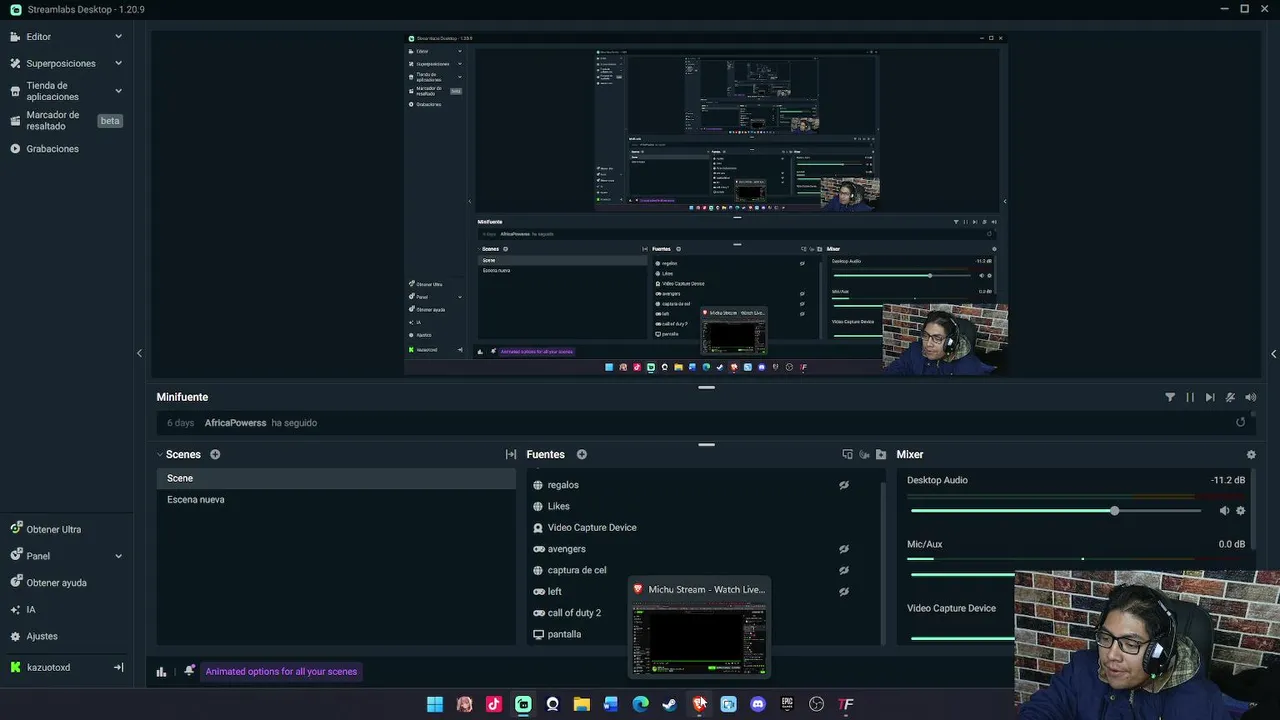Viewport: 1280px width, 720px height.
Task: Click the second icon on the Fuentes header right side
Action: click(x=864, y=454)
